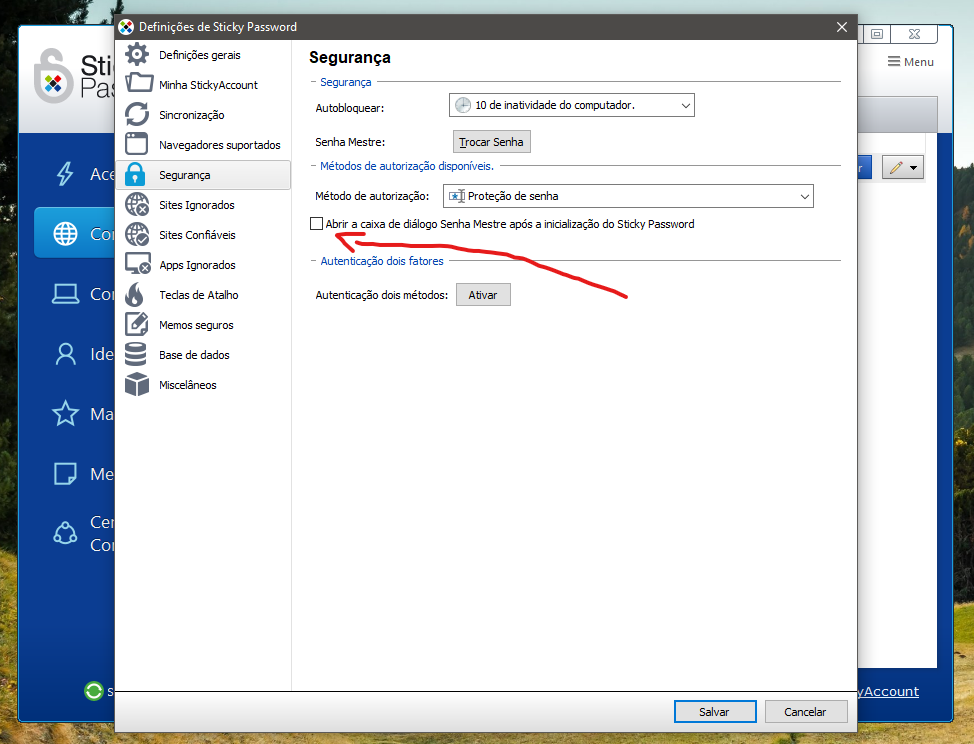Click the sync arrows icon for Sincronização

pyautogui.click(x=137, y=114)
